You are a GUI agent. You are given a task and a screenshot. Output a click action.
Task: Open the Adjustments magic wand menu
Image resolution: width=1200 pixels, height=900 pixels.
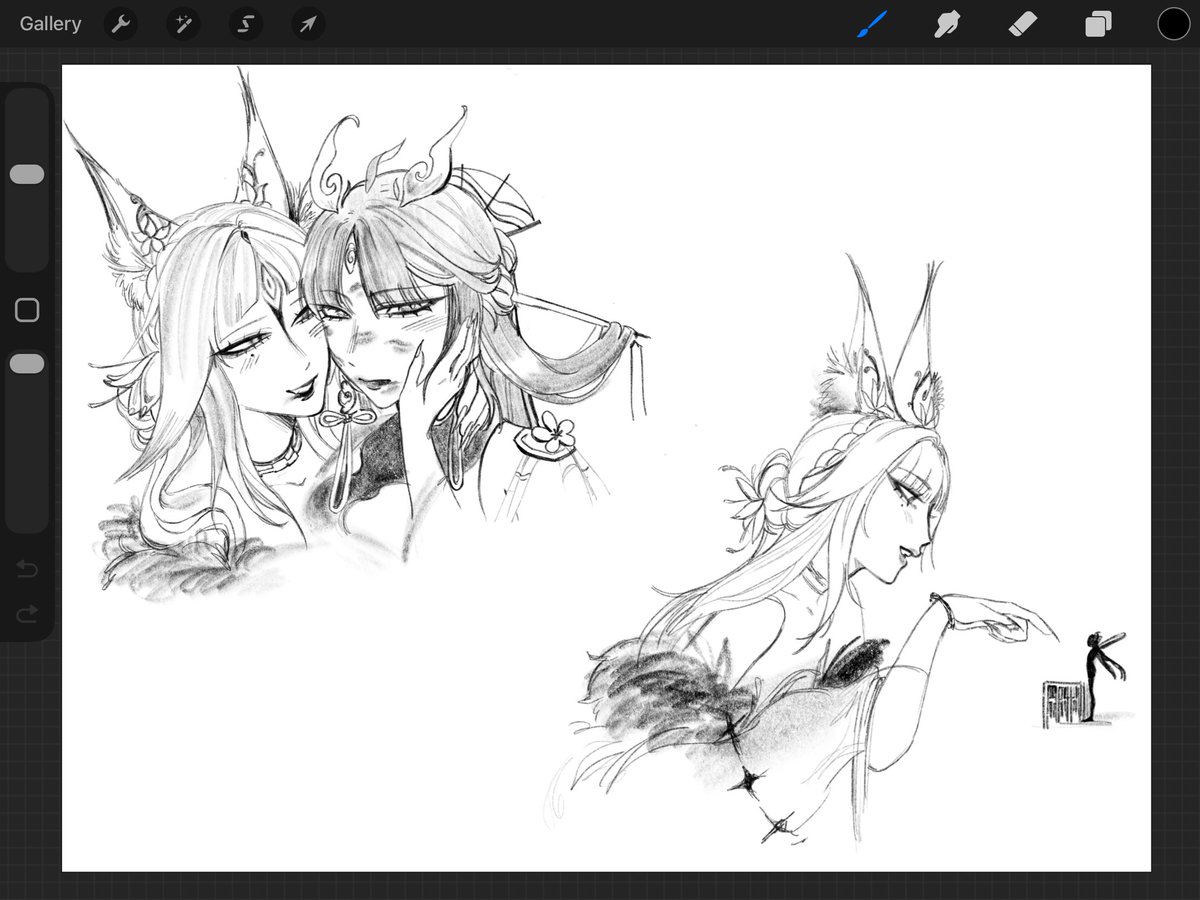[183, 24]
